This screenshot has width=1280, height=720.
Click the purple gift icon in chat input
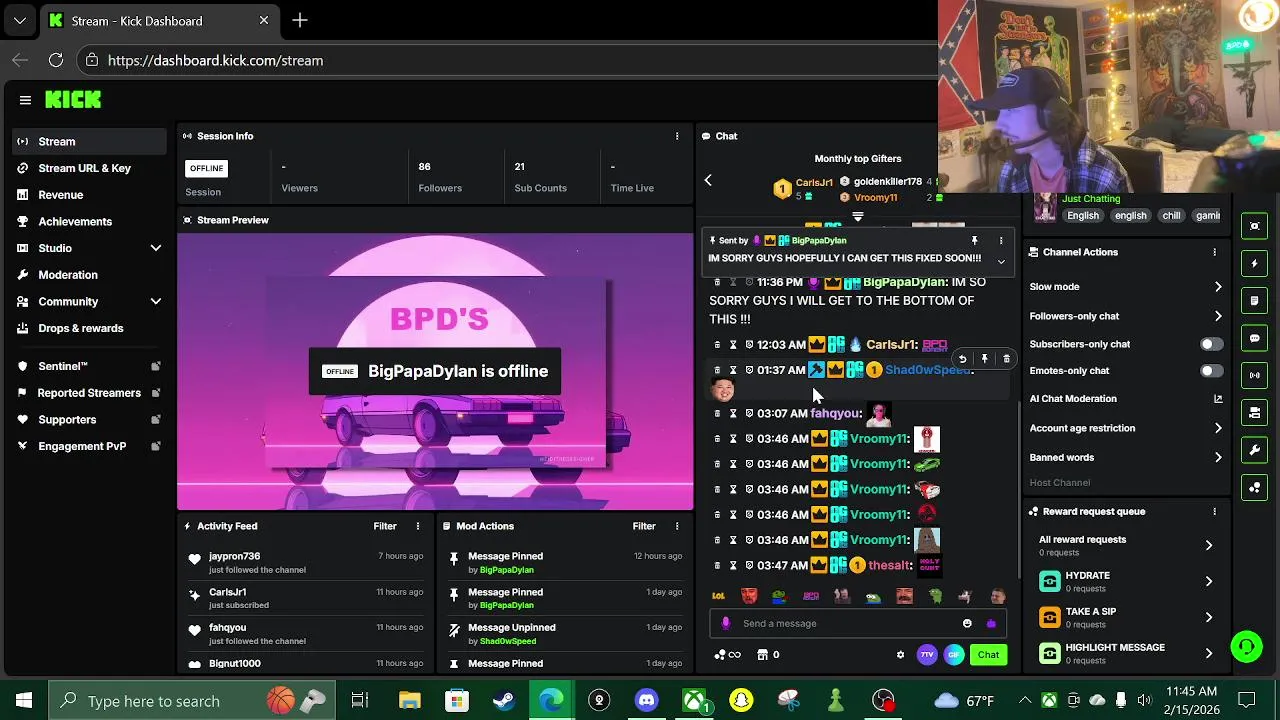(991, 624)
